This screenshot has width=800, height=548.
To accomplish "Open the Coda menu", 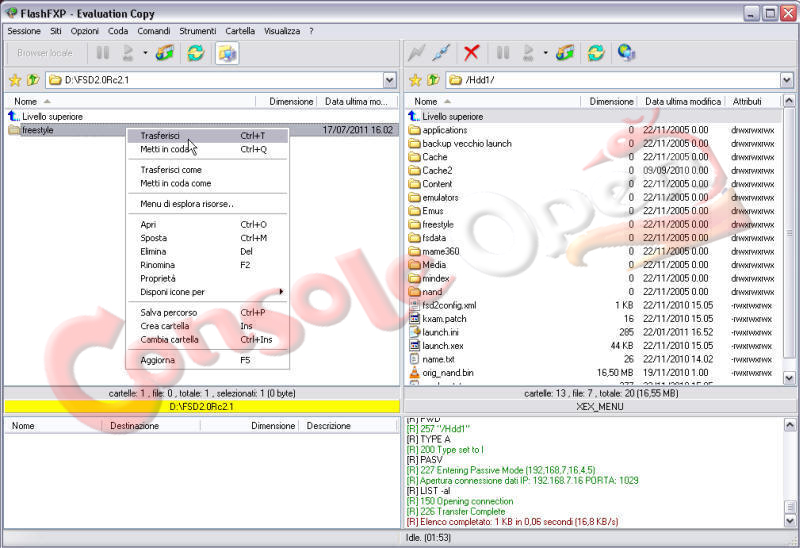I will pyautogui.click(x=118, y=31).
